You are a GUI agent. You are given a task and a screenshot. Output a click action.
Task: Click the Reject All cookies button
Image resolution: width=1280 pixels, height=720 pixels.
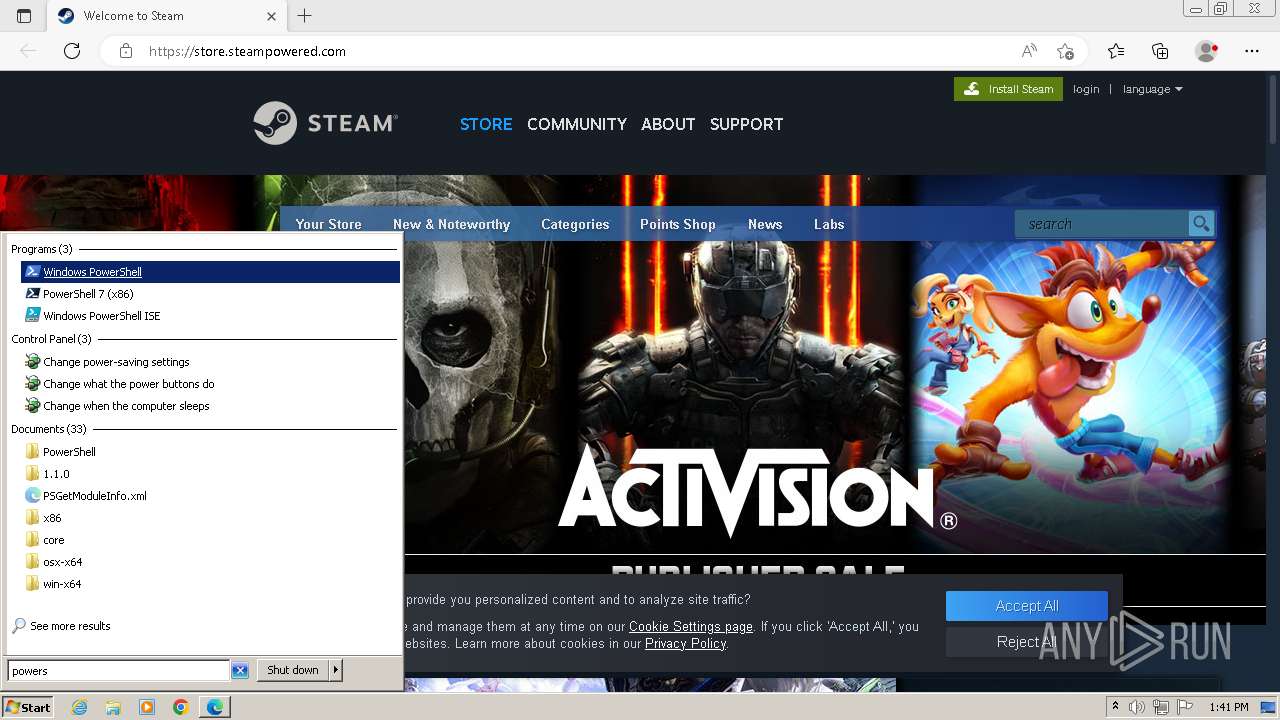click(1027, 642)
